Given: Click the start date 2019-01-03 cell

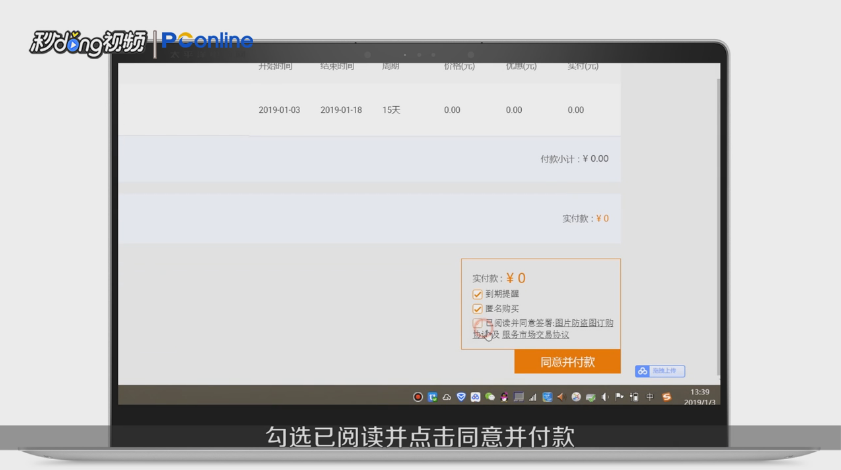Looking at the screenshot, I should (279, 110).
